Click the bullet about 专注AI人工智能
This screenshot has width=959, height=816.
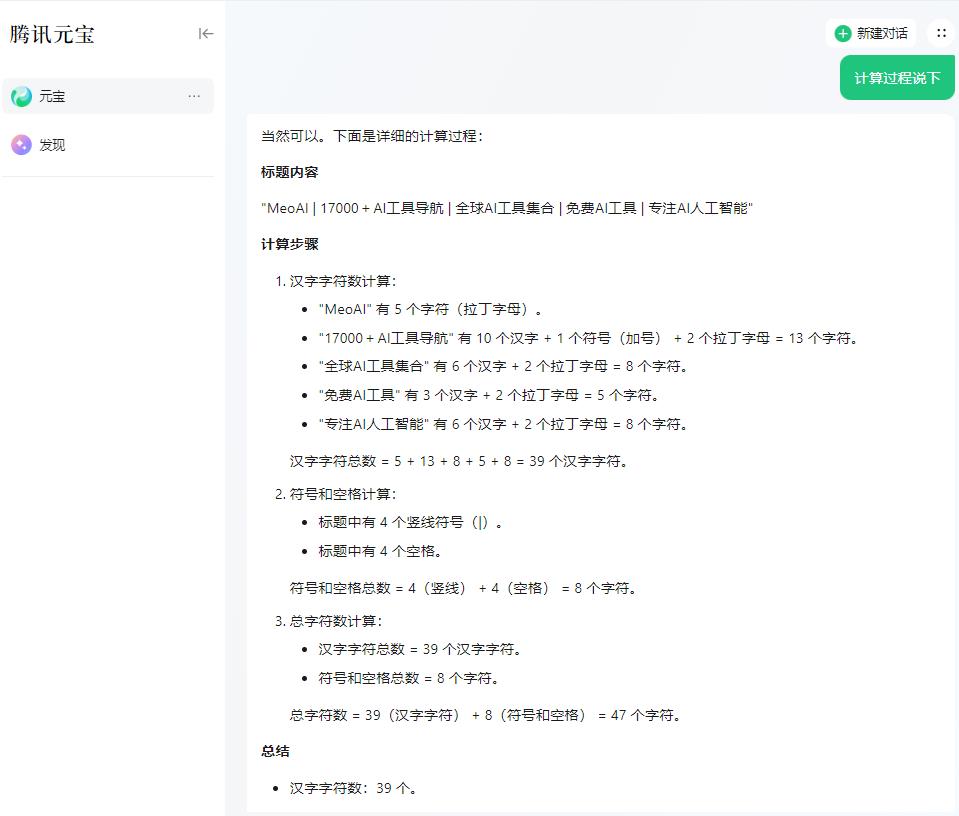pyautogui.click(x=503, y=425)
